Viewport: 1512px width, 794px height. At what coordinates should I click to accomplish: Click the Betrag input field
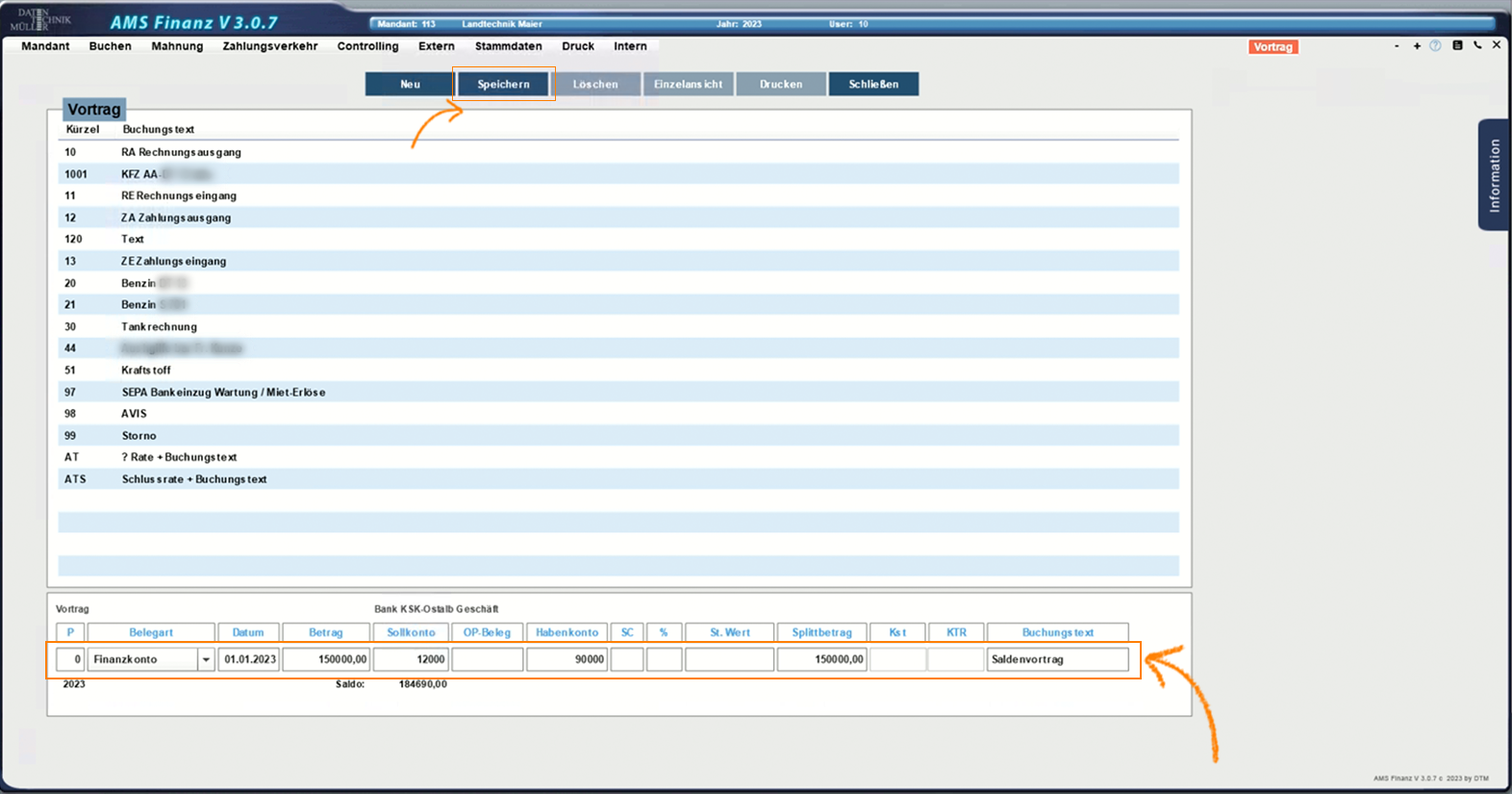(326, 659)
